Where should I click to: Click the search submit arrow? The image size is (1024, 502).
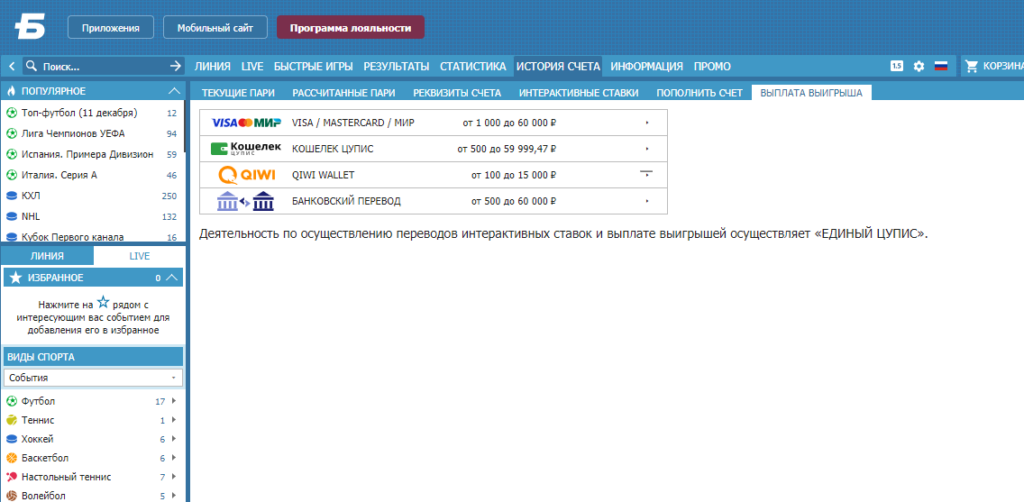pyautogui.click(x=175, y=66)
